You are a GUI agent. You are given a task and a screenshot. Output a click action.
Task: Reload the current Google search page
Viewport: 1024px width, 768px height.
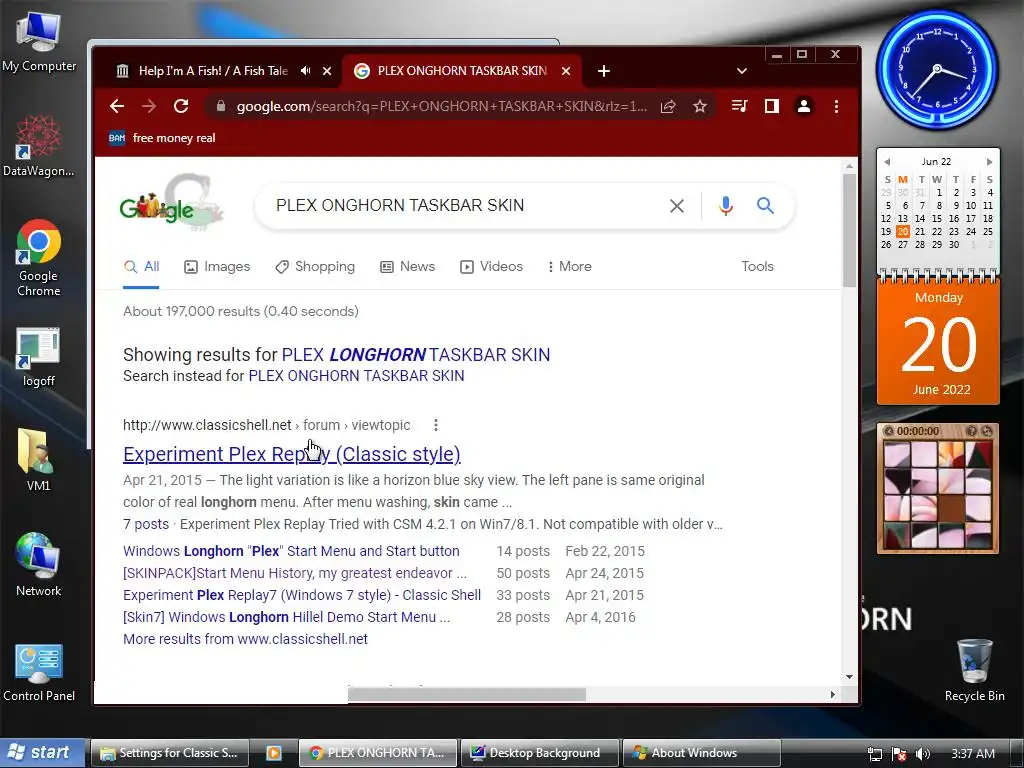pyautogui.click(x=181, y=106)
